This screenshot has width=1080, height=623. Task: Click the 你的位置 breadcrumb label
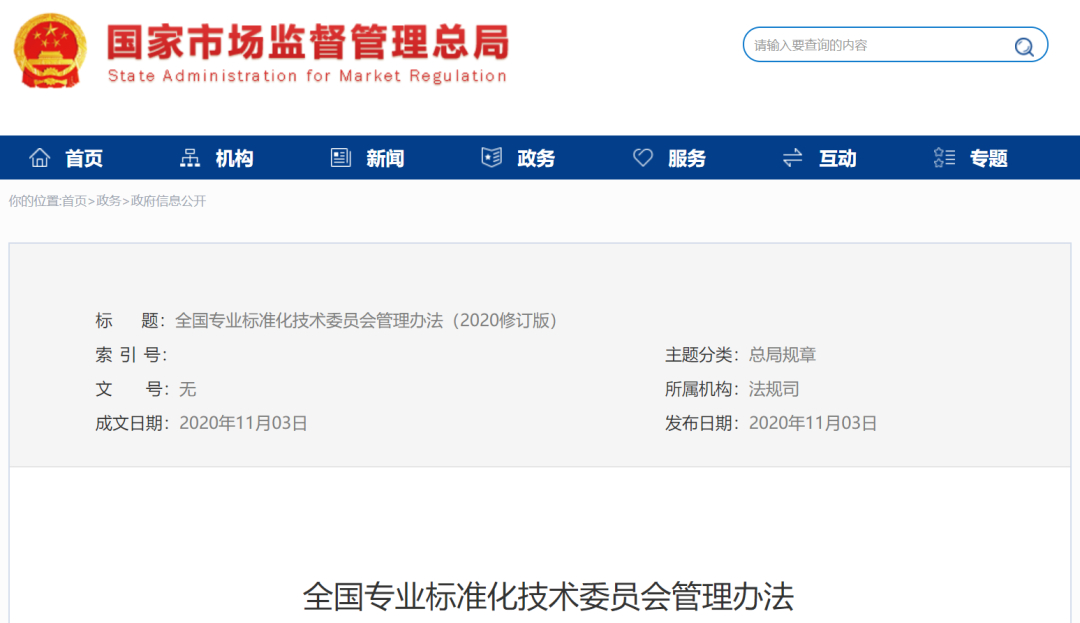34,201
